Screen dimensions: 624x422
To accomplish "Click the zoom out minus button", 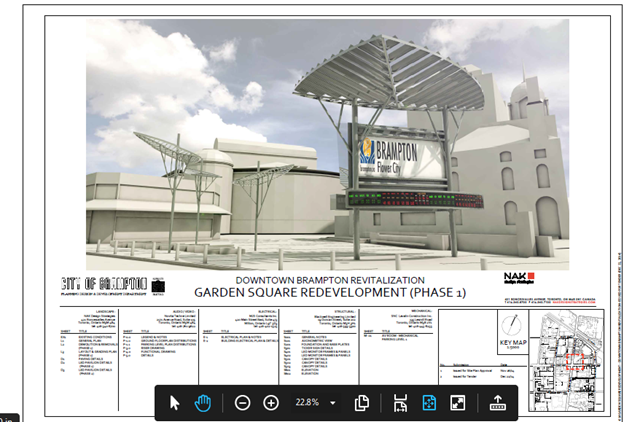I will pos(243,402).
